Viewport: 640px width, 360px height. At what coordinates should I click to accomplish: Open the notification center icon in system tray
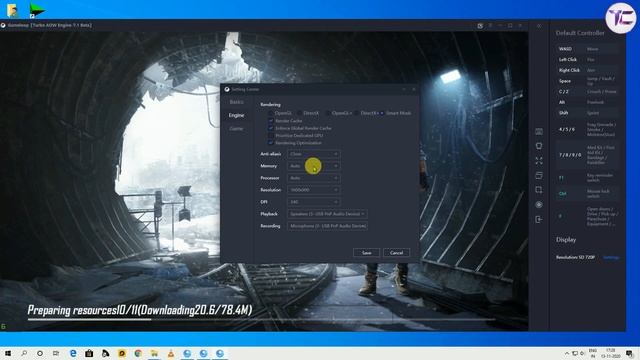(x=629, y=353)
